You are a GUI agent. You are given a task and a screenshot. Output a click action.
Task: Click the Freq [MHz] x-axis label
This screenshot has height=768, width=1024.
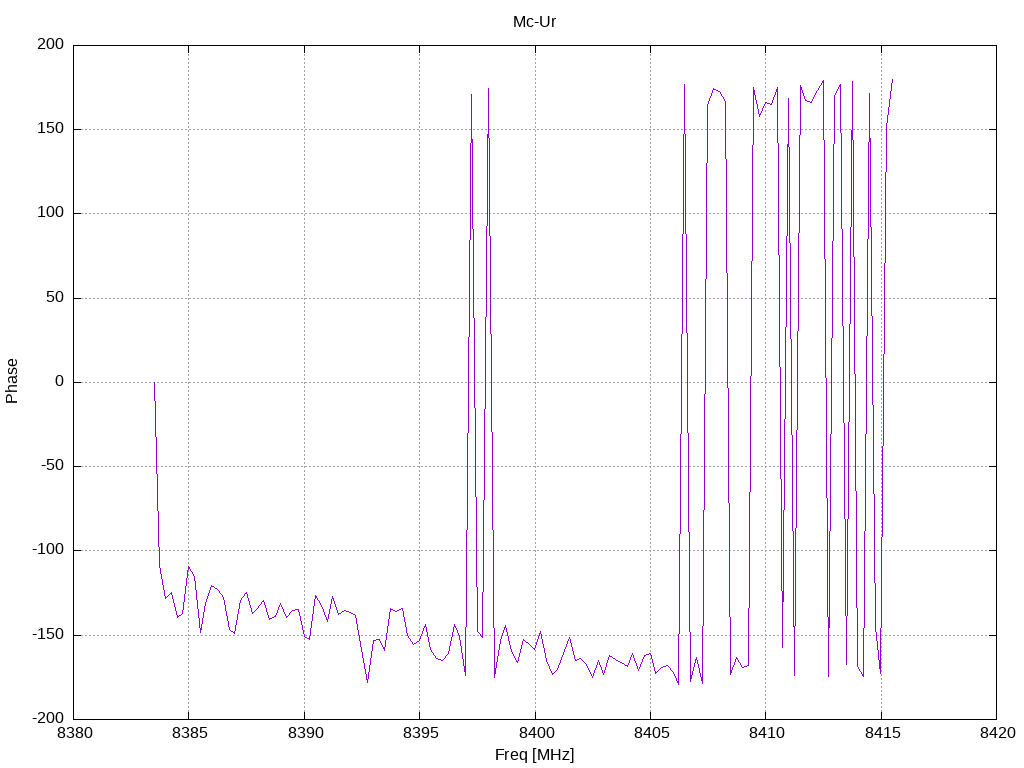click(534, 754)
